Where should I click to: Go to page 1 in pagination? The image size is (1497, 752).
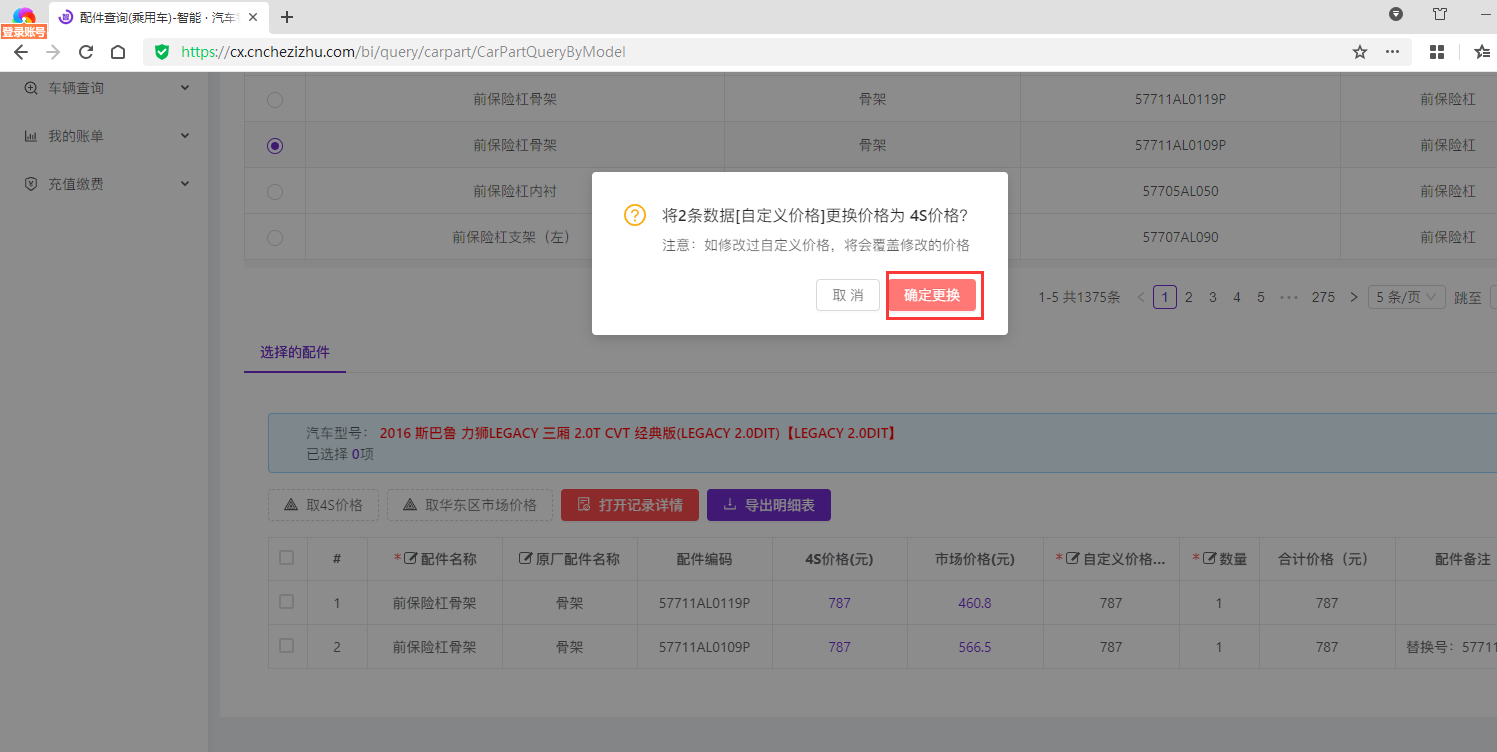pos(1164,297)
